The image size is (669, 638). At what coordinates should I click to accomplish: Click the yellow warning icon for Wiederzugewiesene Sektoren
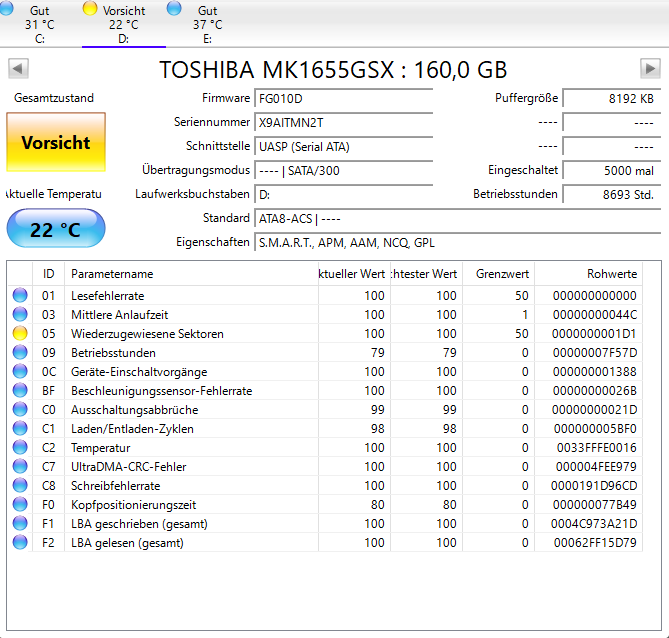tap(20, 333)
